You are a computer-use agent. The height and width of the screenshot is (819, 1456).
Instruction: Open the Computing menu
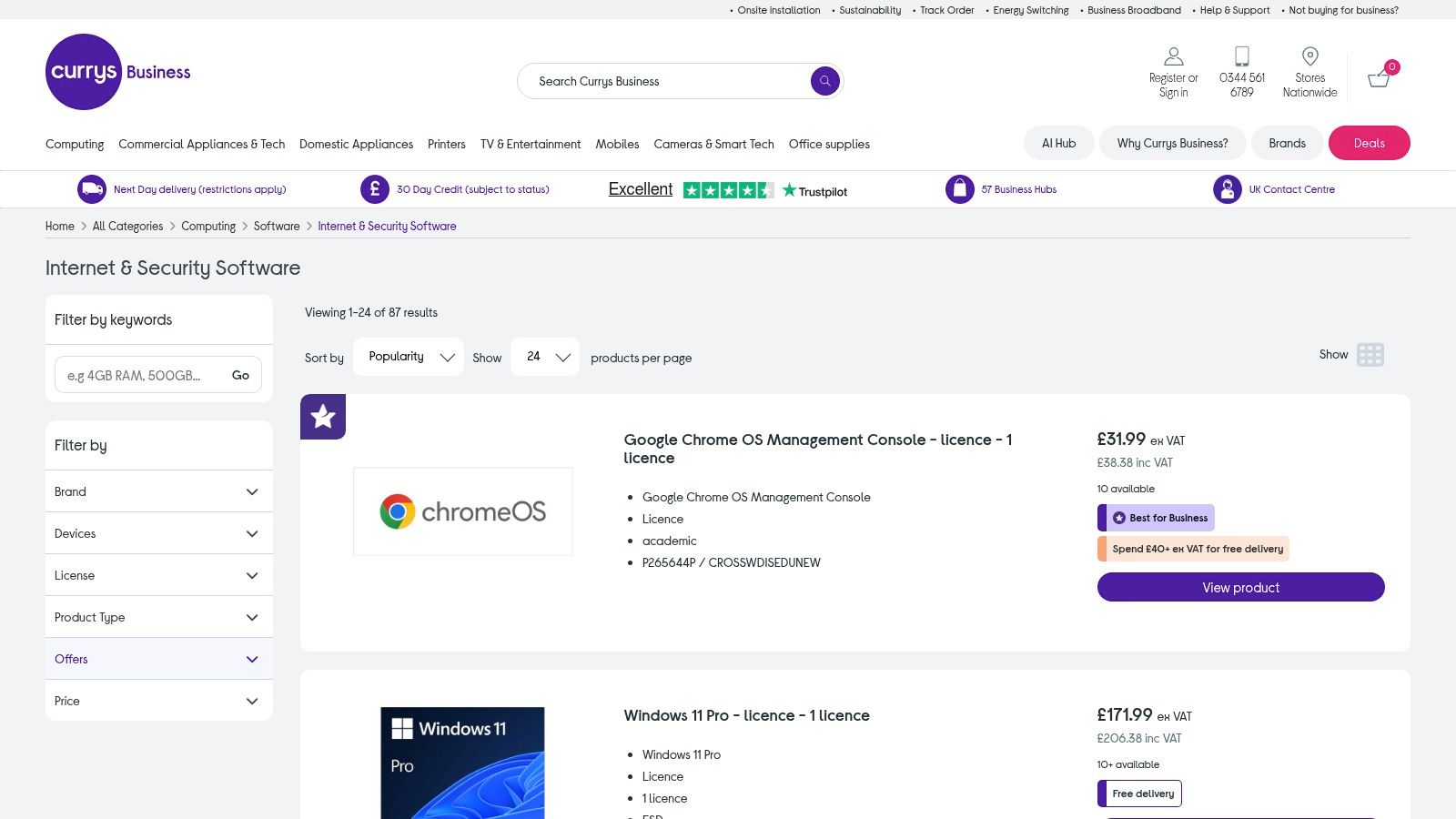pos(75,144)
